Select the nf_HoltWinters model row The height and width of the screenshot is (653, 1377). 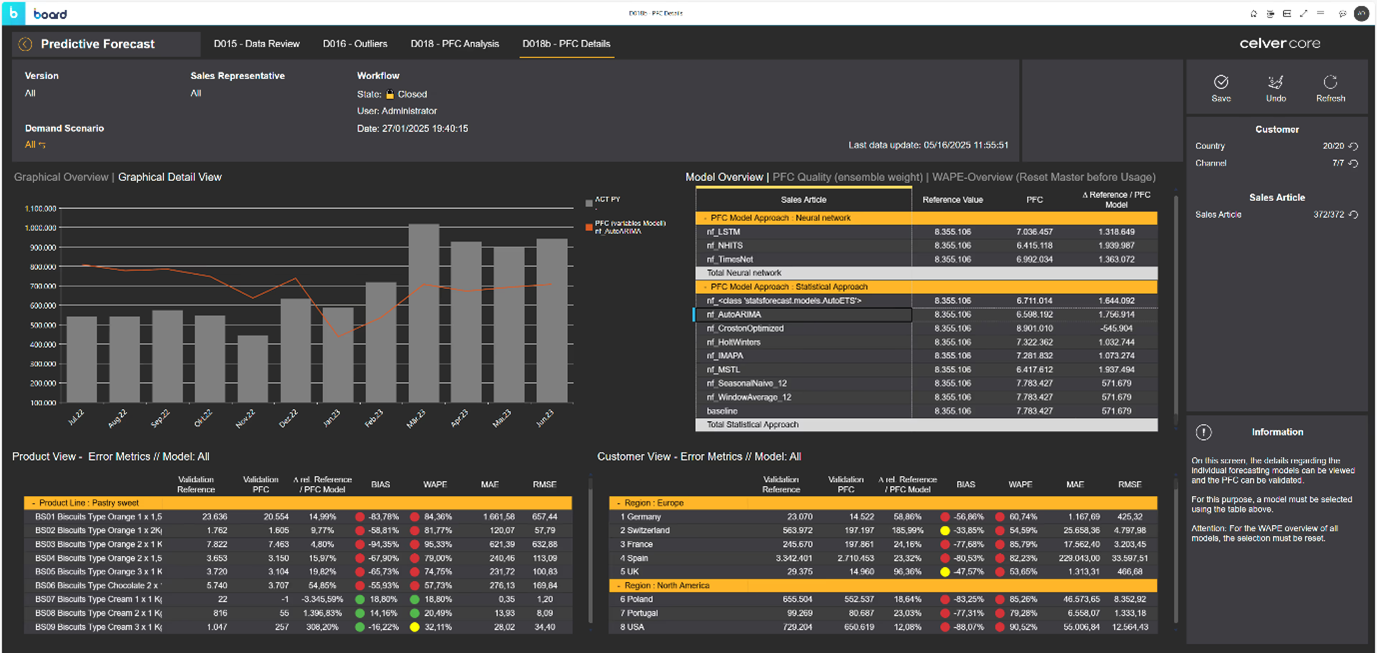click(733, 342)
